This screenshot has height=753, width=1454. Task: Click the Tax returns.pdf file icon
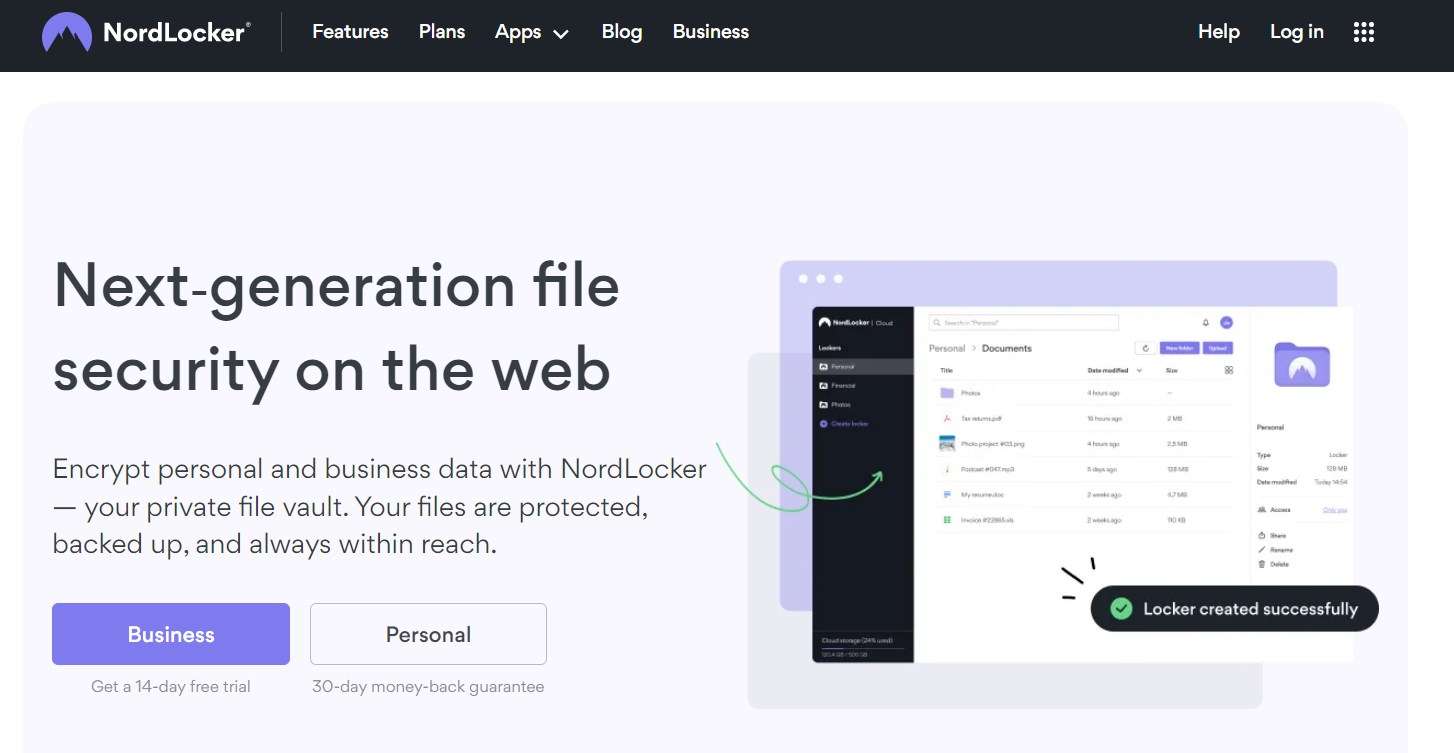pyautogui.click(x=947, y=418)
